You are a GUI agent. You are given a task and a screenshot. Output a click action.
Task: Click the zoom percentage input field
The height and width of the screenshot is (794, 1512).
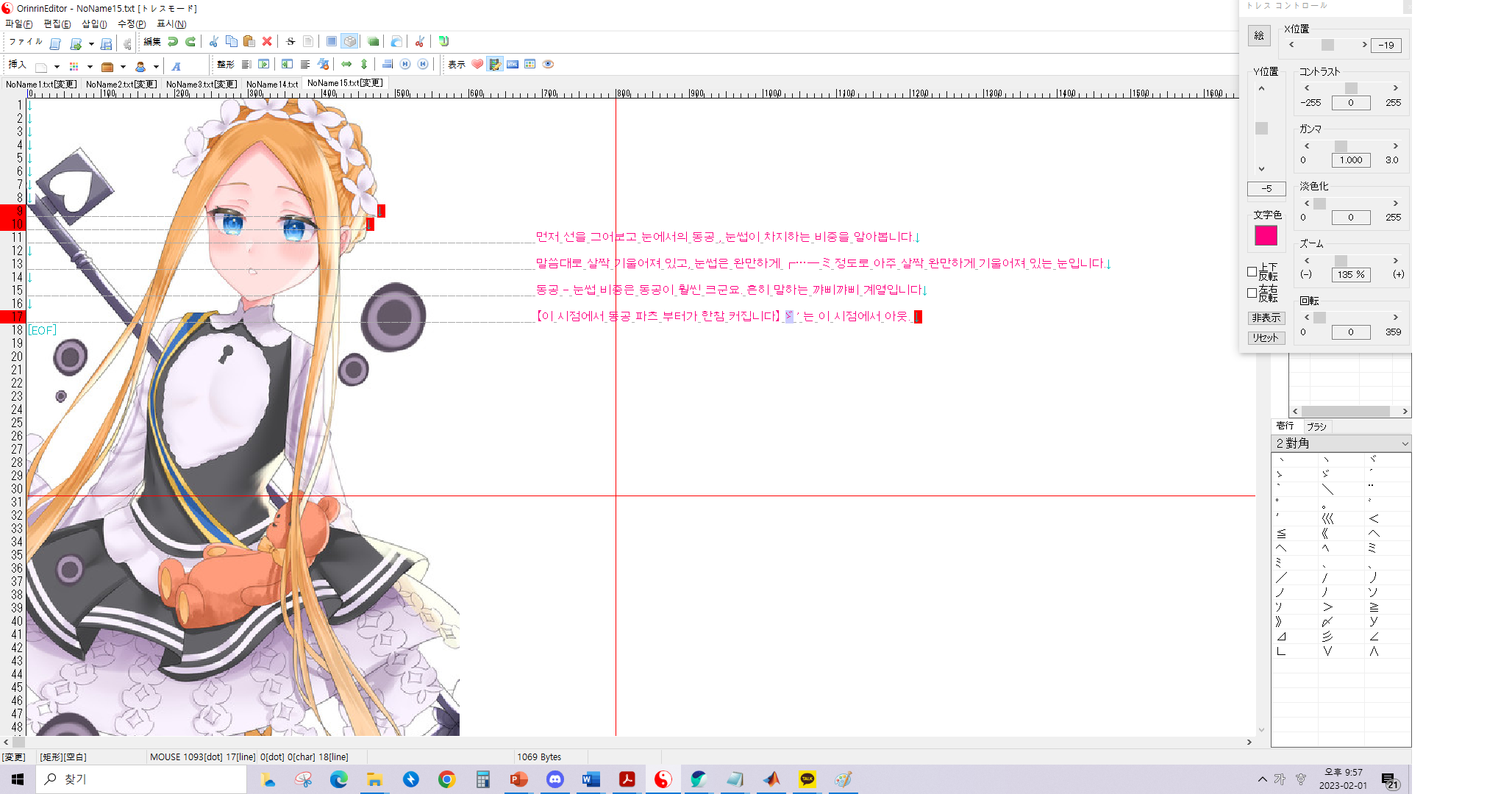pyautogui.click(x=1350, y=274)
